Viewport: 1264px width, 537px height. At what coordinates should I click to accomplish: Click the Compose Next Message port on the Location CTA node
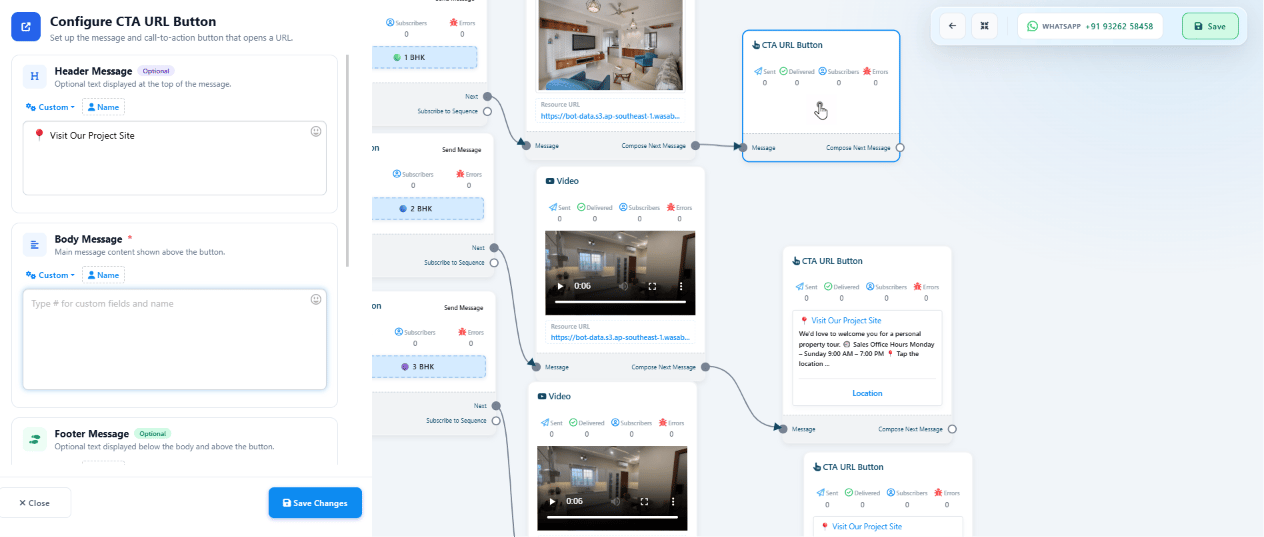tap(952, 429)
